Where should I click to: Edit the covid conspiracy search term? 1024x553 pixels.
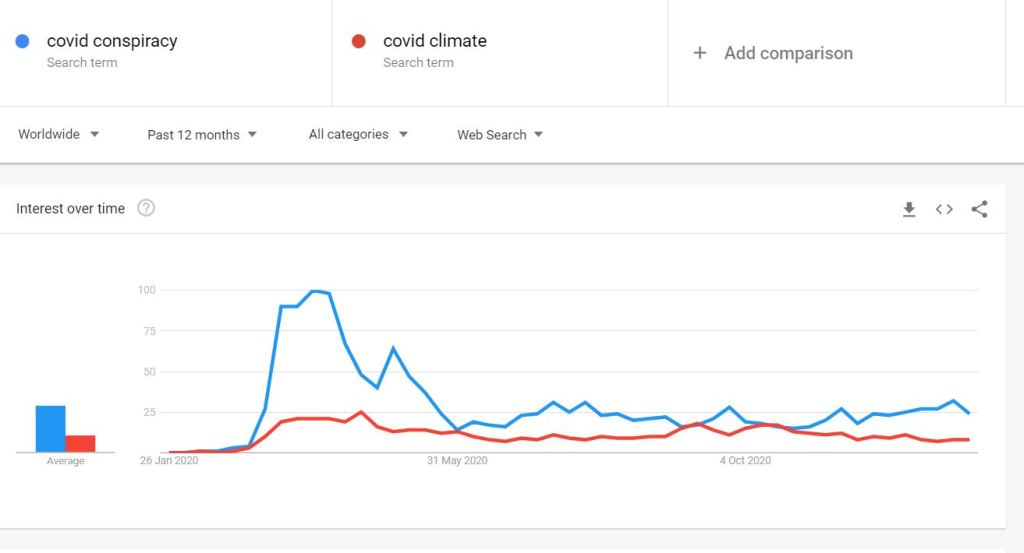click(112, 41)
